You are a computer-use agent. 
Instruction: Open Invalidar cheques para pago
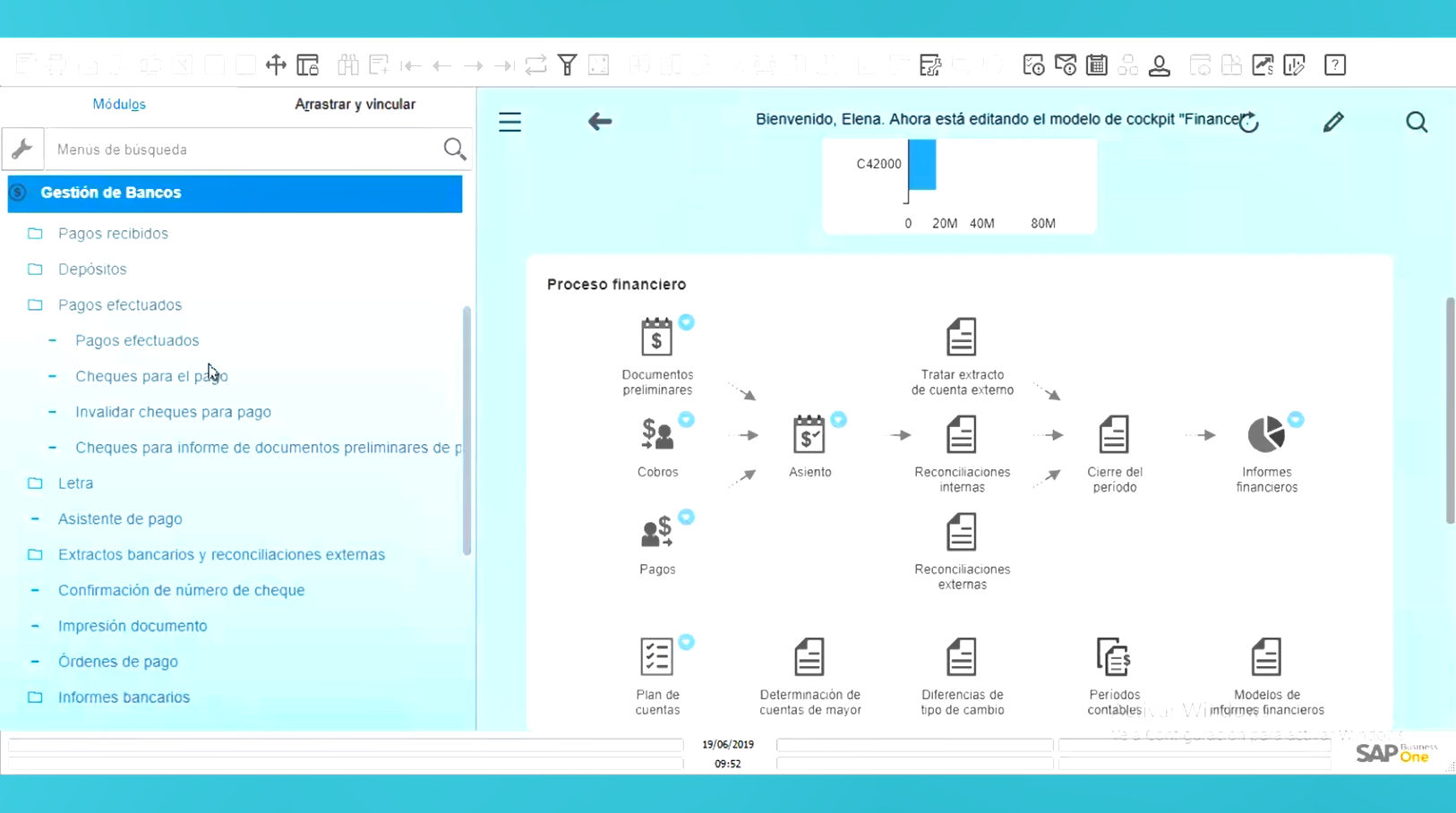[173, 412]
